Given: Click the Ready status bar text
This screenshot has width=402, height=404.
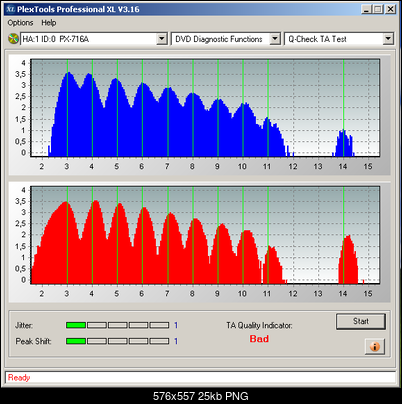Looking at the screenshot, I should click(x=19, y=378).
